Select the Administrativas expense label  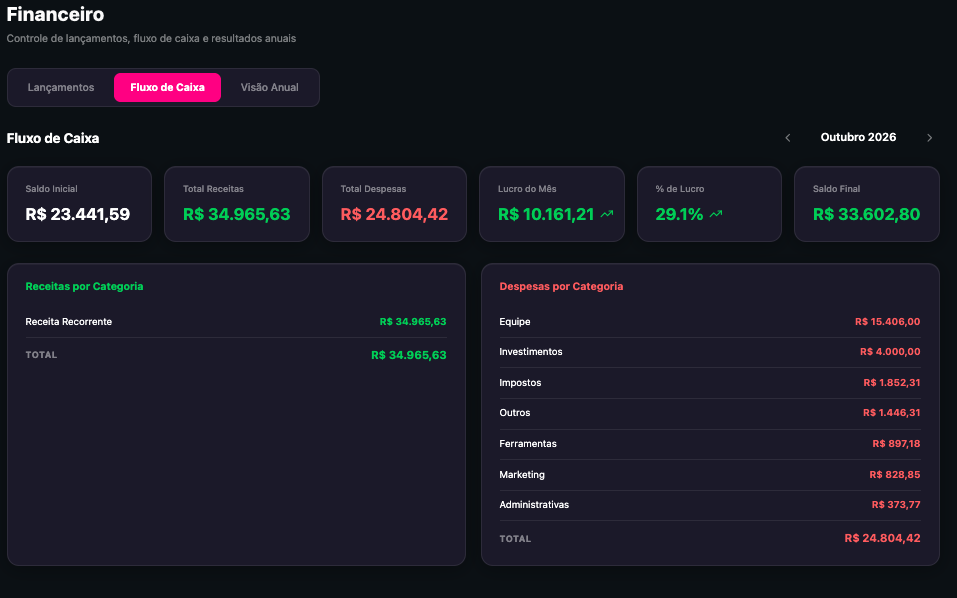[x=534, y=505]
